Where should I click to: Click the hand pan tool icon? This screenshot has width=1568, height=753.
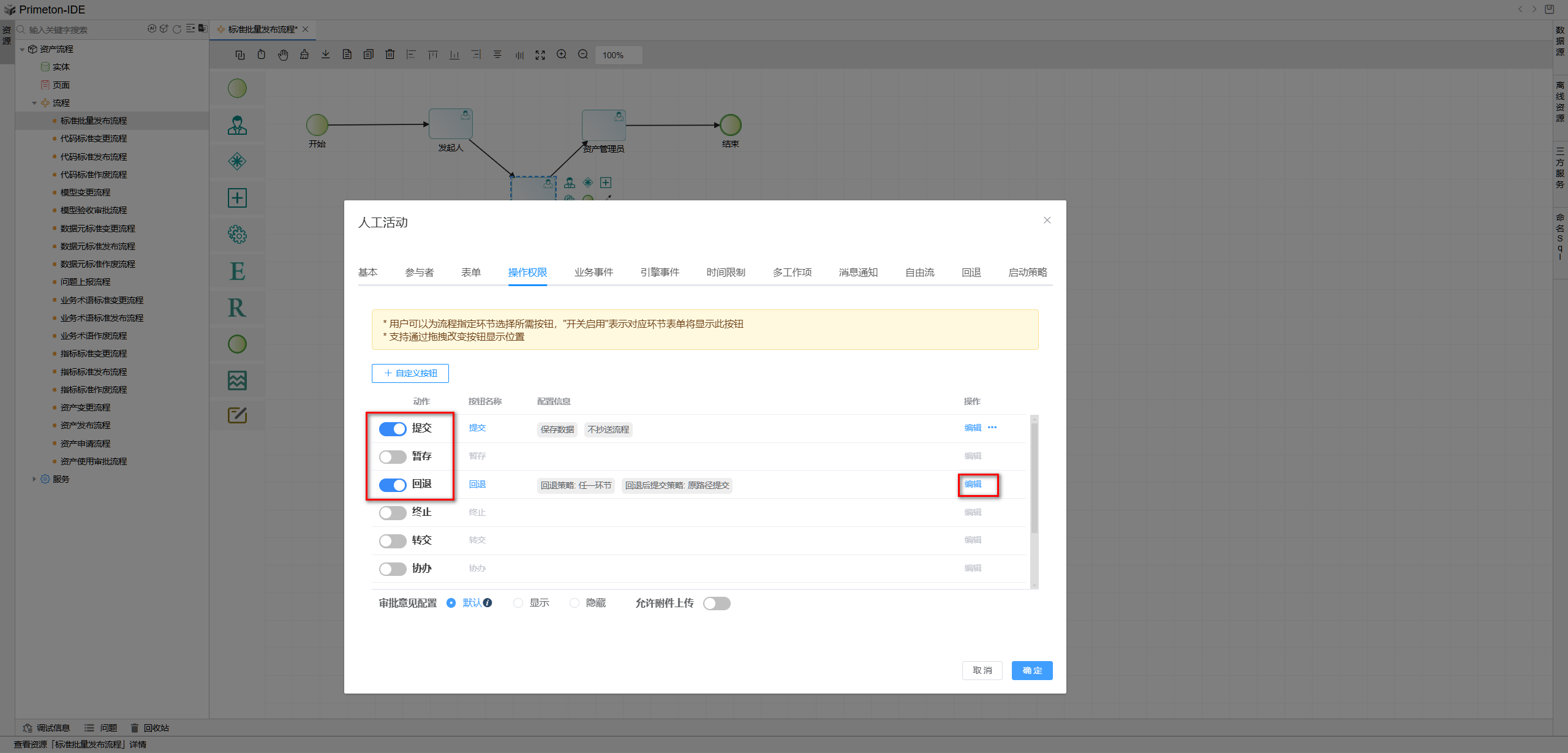283,55
